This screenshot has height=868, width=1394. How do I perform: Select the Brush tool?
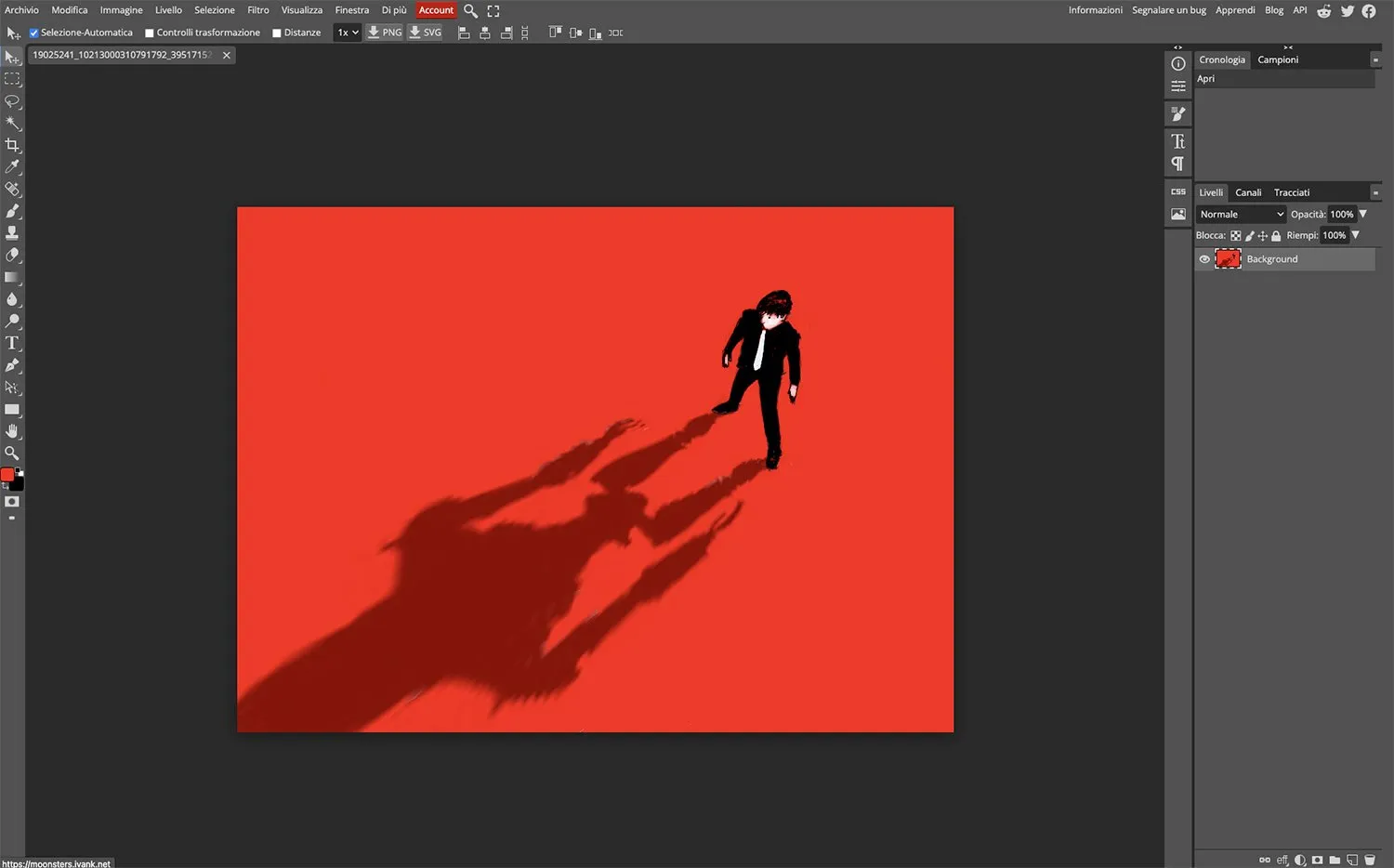pos(12,211)
